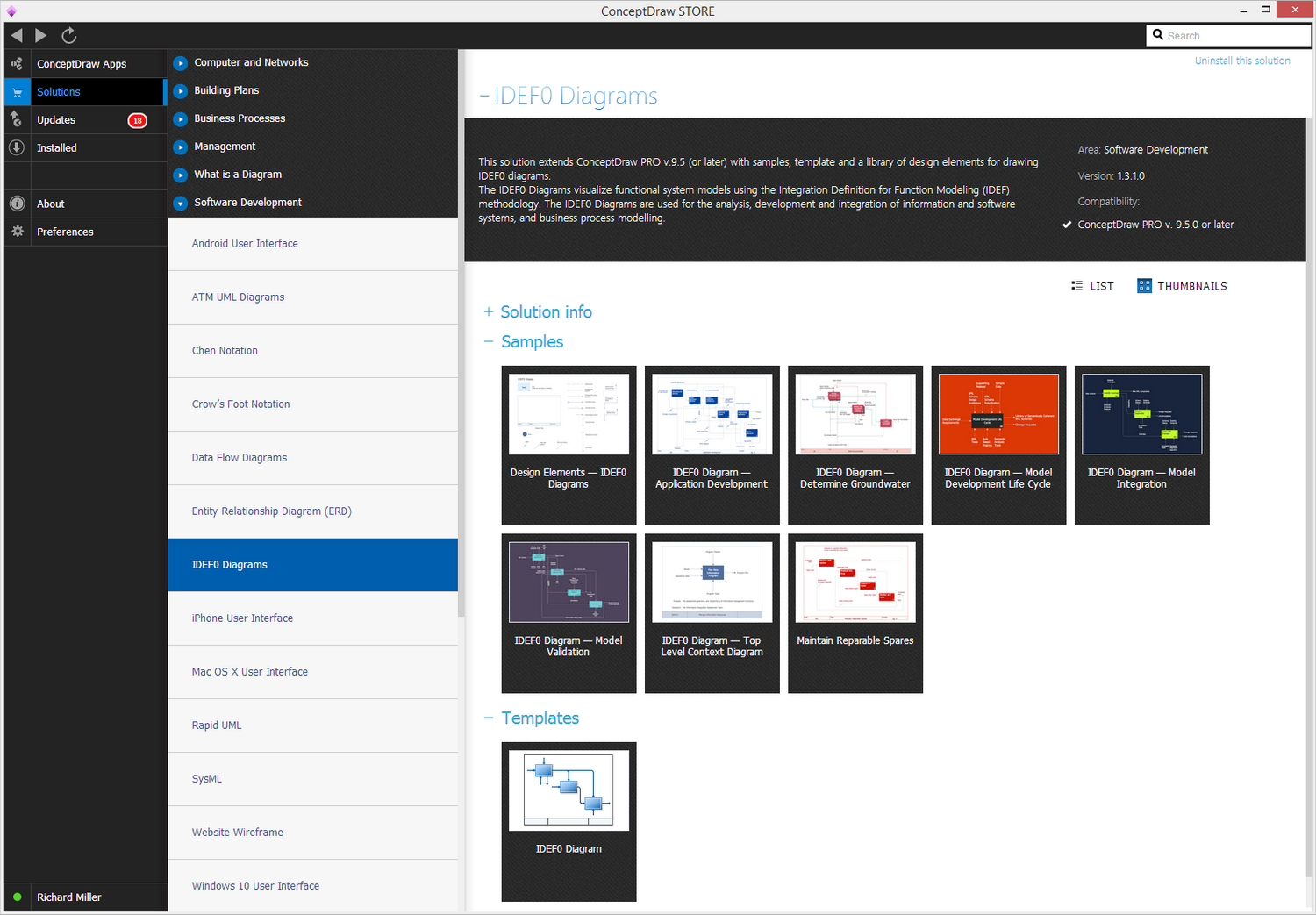Open Android User Interface solution
The height and width of the screenshot is (915, 1316).
313,244
